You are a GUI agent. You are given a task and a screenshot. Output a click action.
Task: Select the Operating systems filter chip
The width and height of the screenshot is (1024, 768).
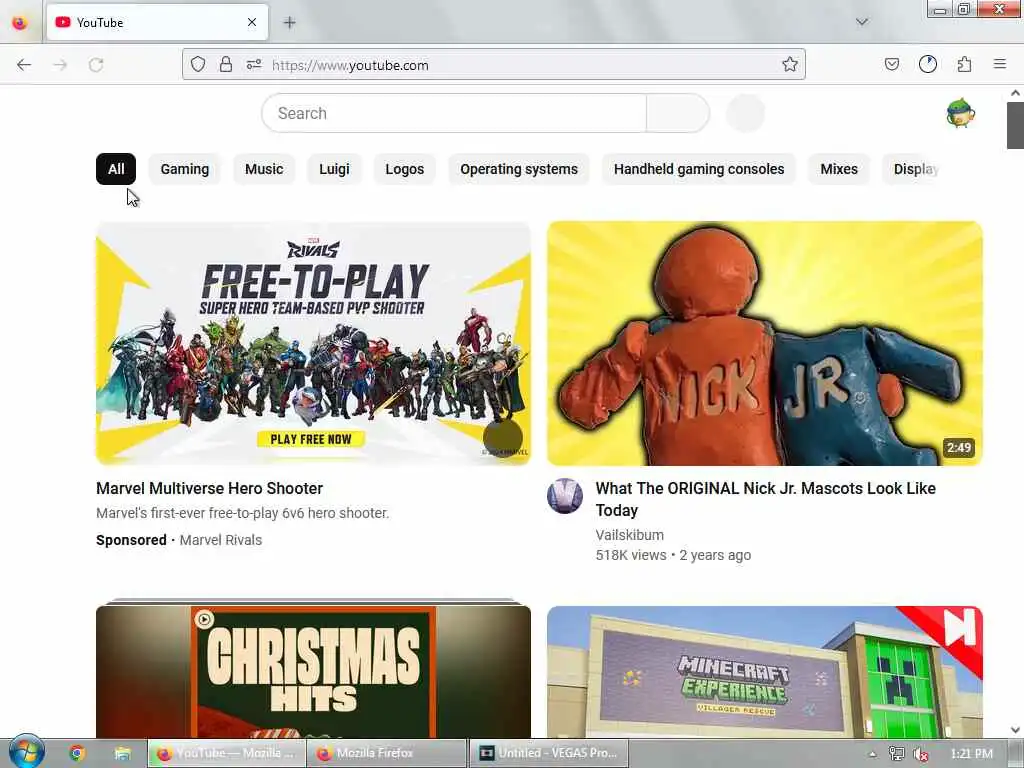[519, 169]
